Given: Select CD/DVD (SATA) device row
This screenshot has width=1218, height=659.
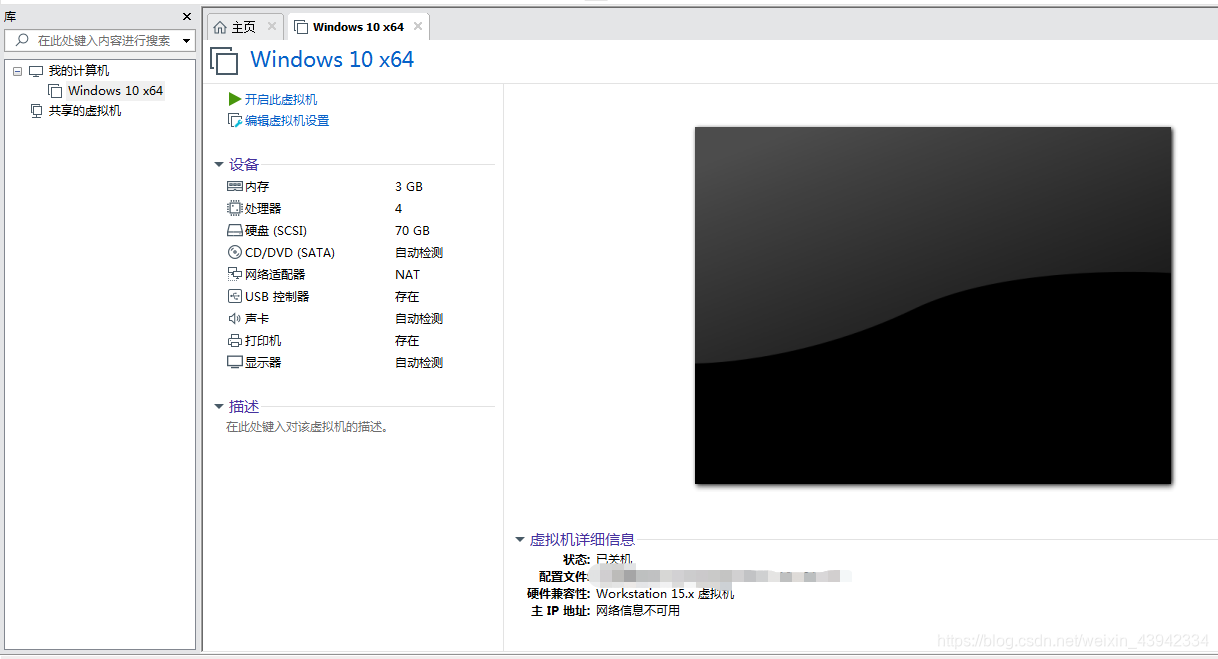Looking at the screenshot, I should 361,253.
